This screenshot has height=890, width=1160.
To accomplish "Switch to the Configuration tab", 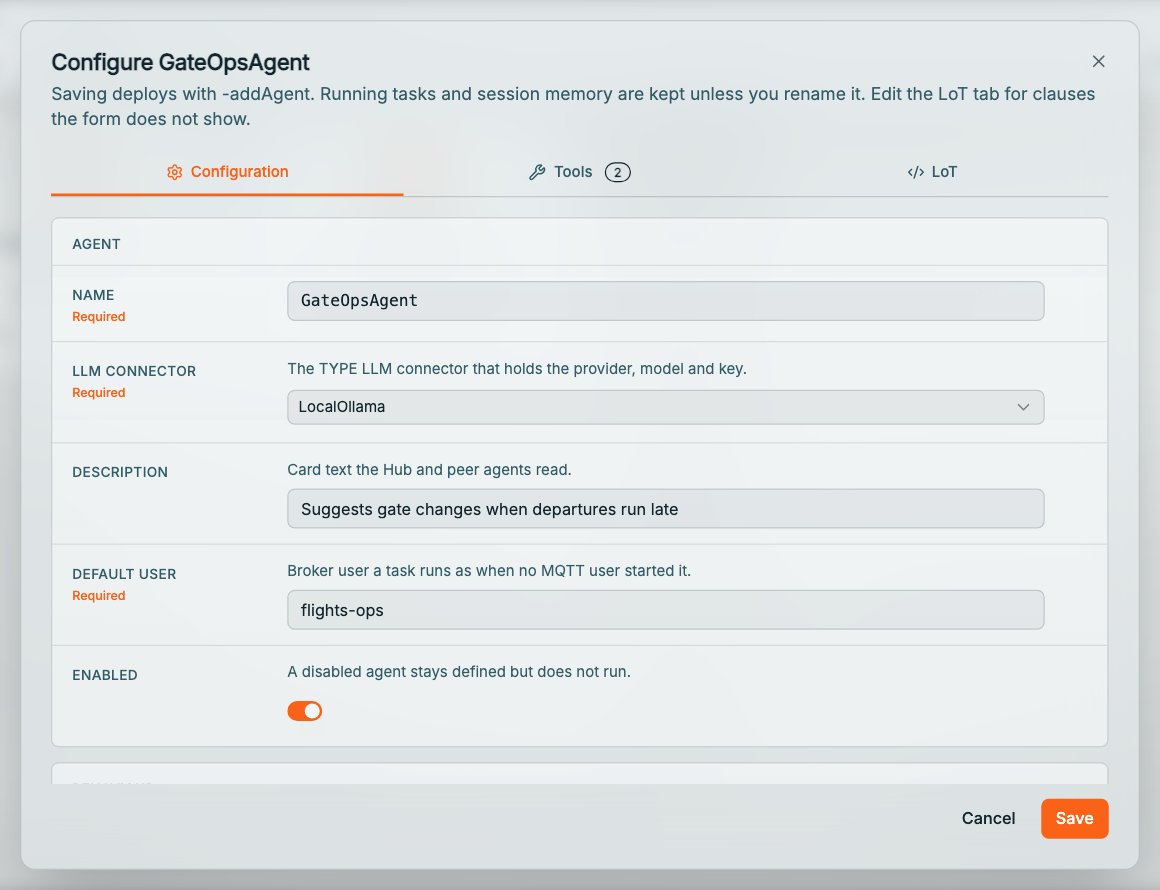I will point(227,172).
